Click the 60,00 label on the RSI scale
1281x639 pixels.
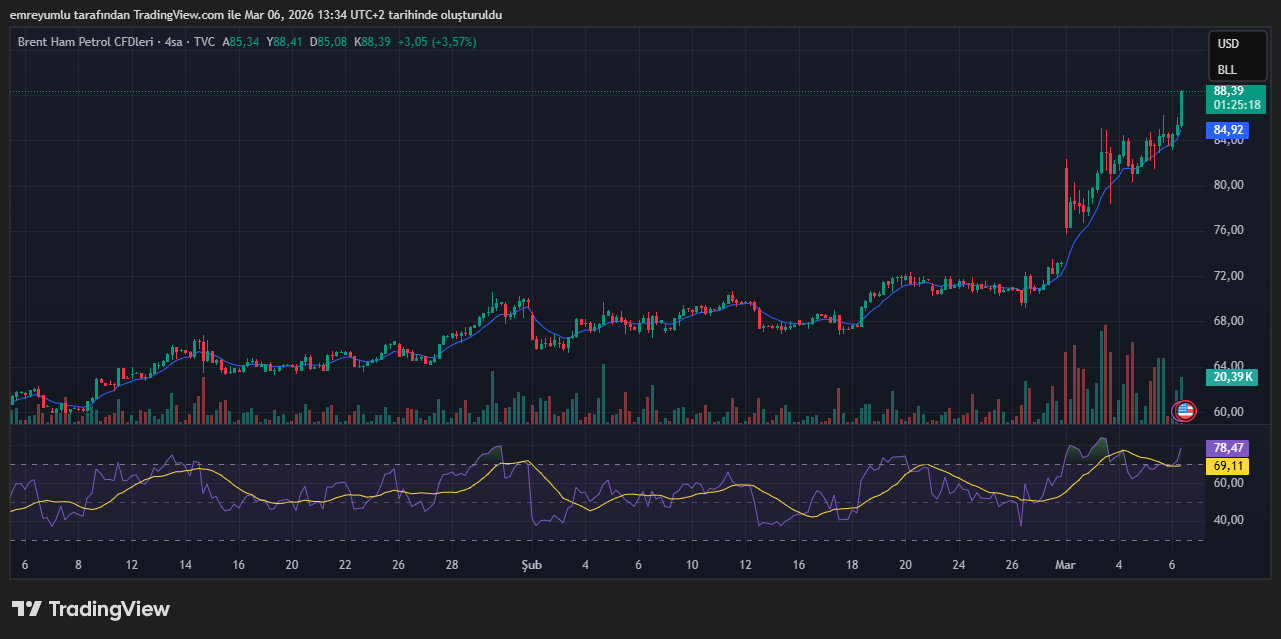[x=1227, y=483]
